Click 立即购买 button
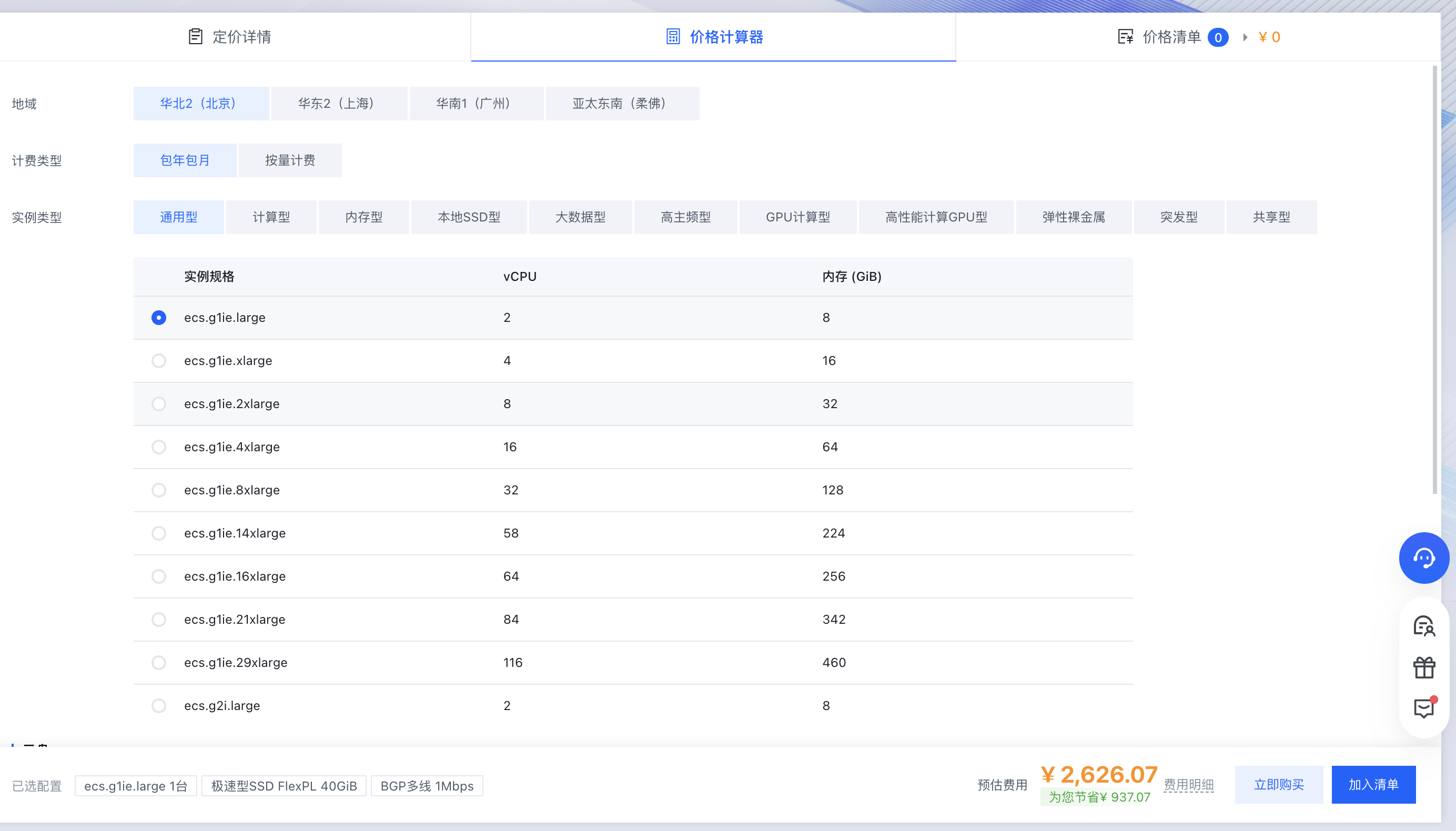Screen dimensions: 1456x831 (x=1279, y=785)
